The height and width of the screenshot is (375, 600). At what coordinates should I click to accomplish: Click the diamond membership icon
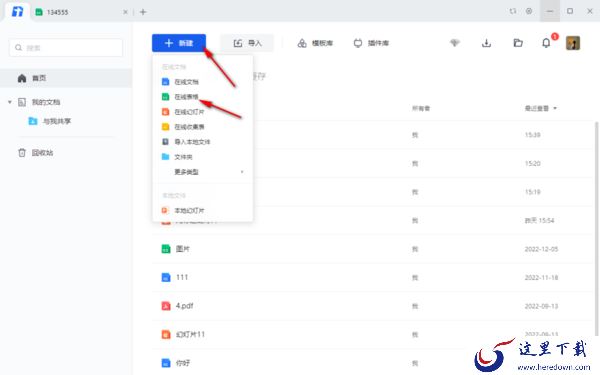[455, 43]
